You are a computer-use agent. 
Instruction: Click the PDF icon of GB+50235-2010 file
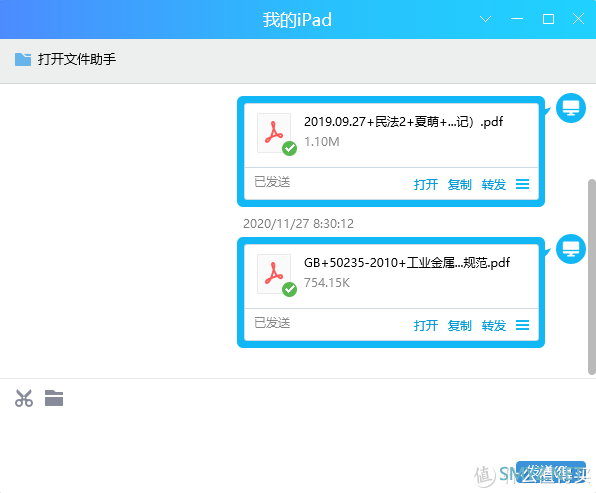[274, 274]
